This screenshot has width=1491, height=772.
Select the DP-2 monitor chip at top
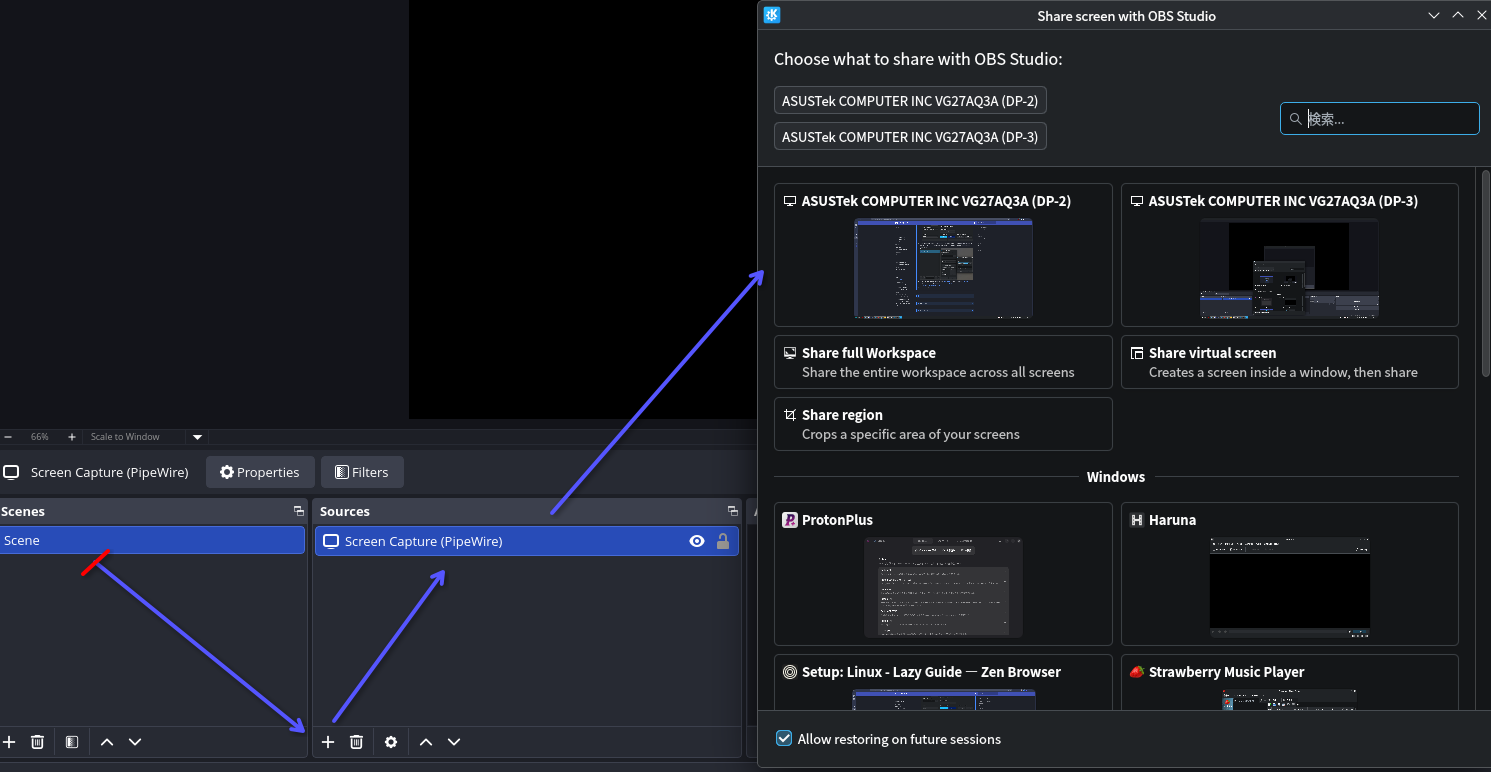tap(910, 101)
